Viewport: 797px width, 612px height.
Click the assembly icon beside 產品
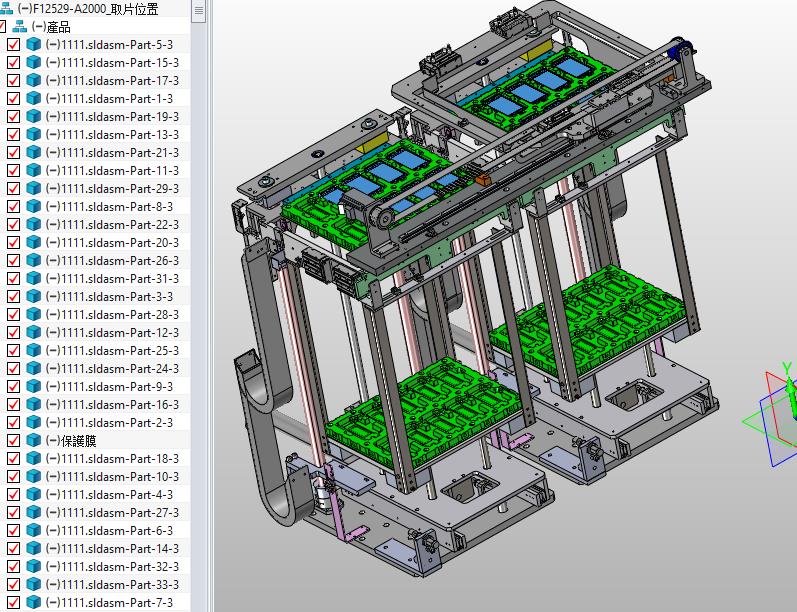pos(19,26)
